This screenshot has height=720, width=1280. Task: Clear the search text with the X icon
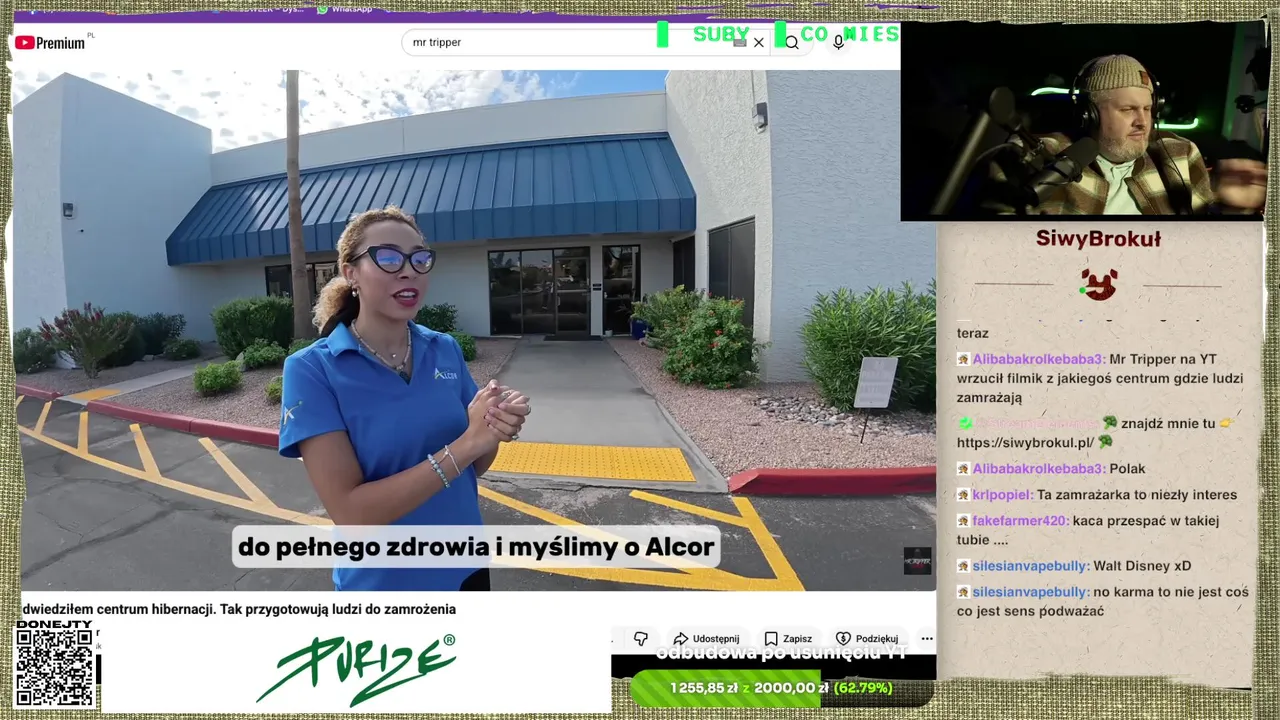759,42
